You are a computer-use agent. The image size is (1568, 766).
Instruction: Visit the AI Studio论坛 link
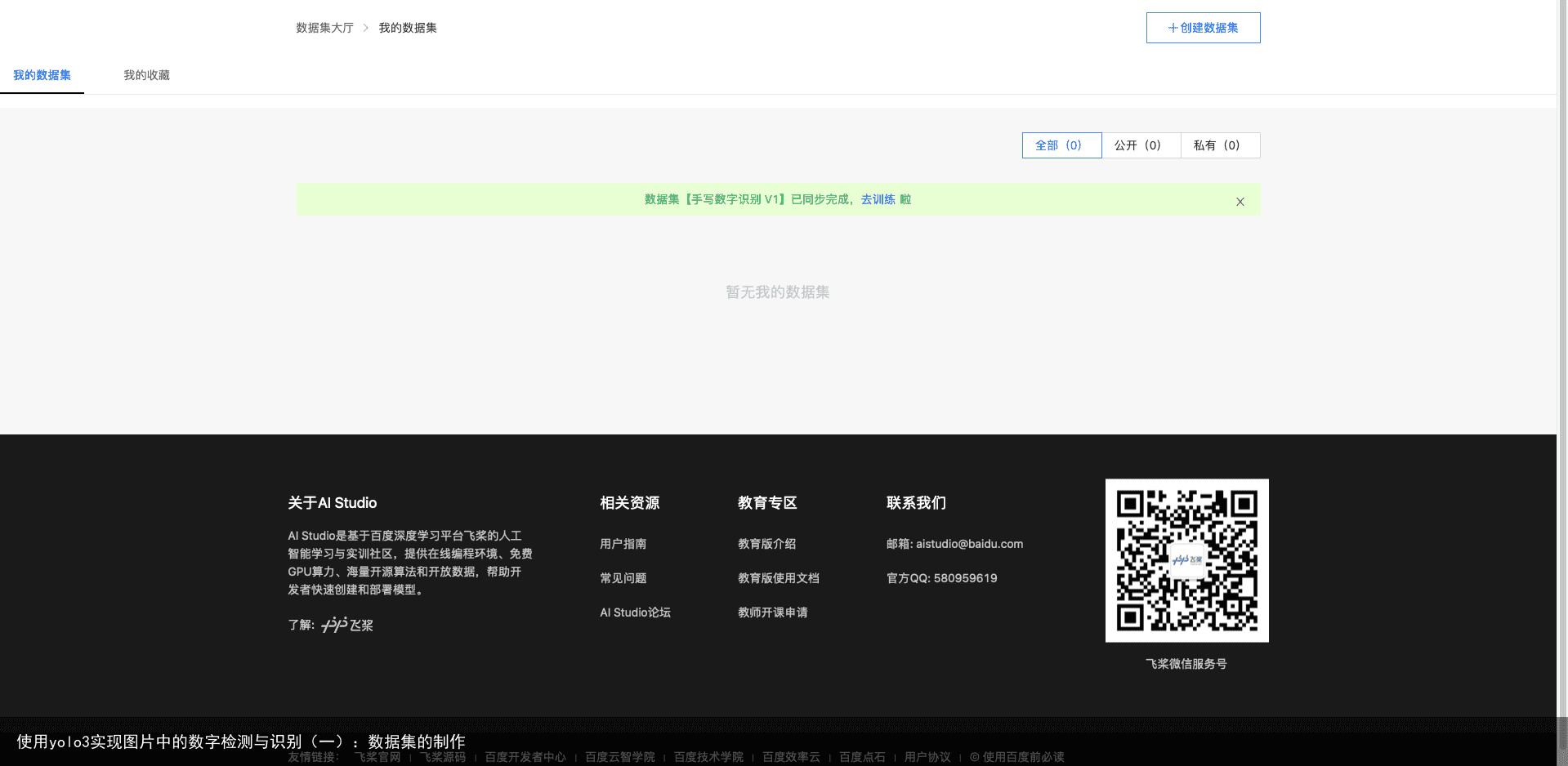click(x=635, y=612)
